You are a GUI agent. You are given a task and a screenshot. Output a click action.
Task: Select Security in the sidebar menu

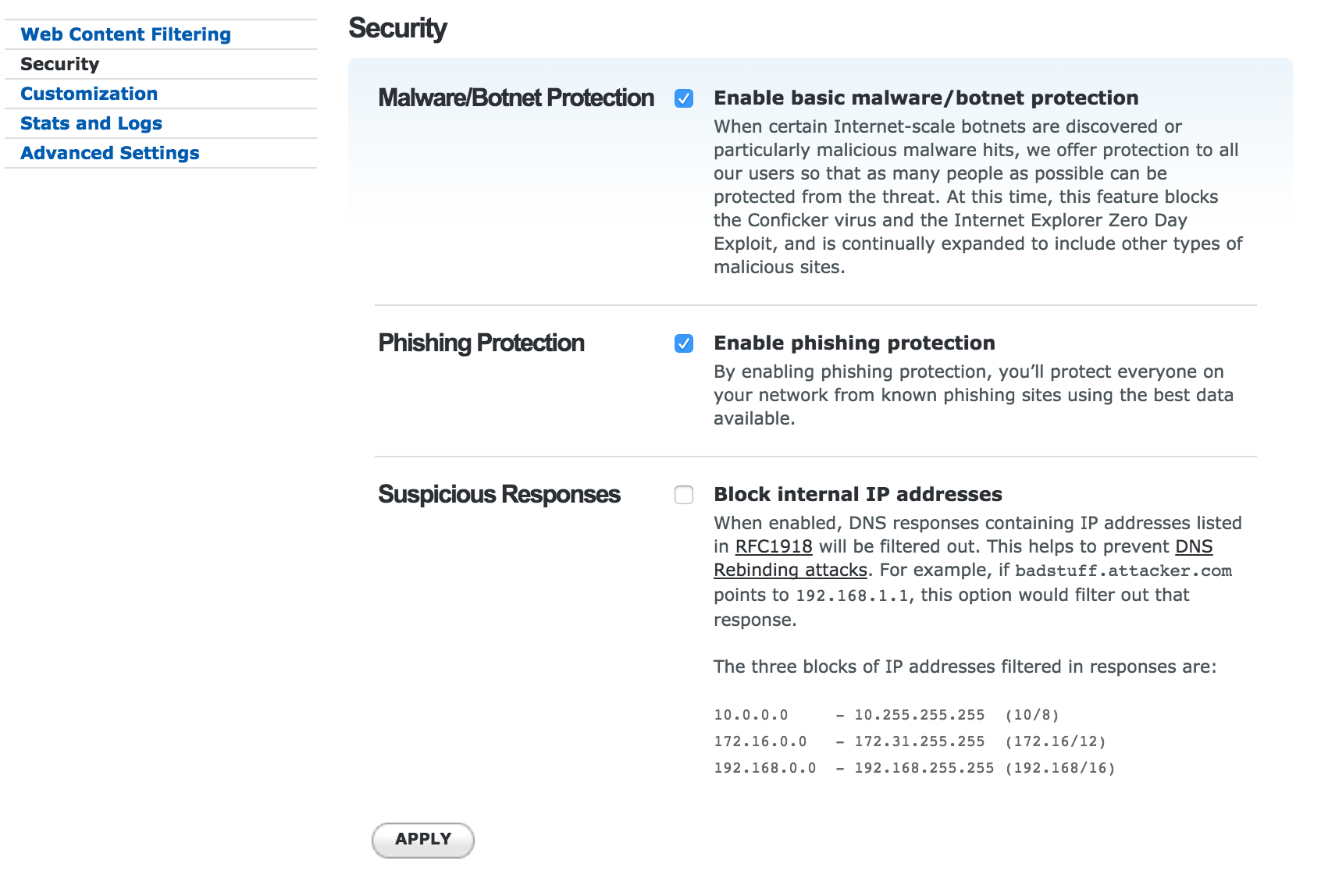pos(60,64)
